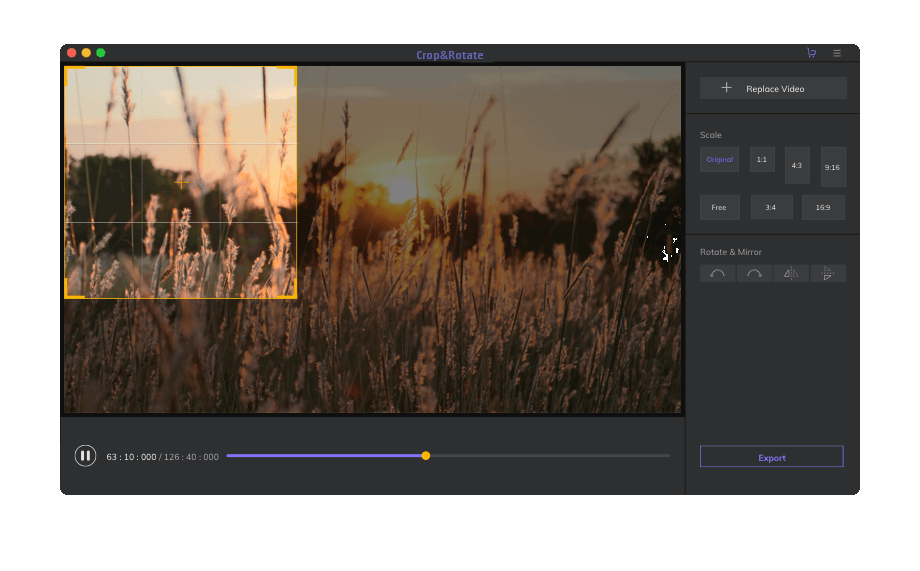Apply the 16:9 widescreen ratio
The height and width of the screenshot is (571, 920).
(x=823, y=207)
